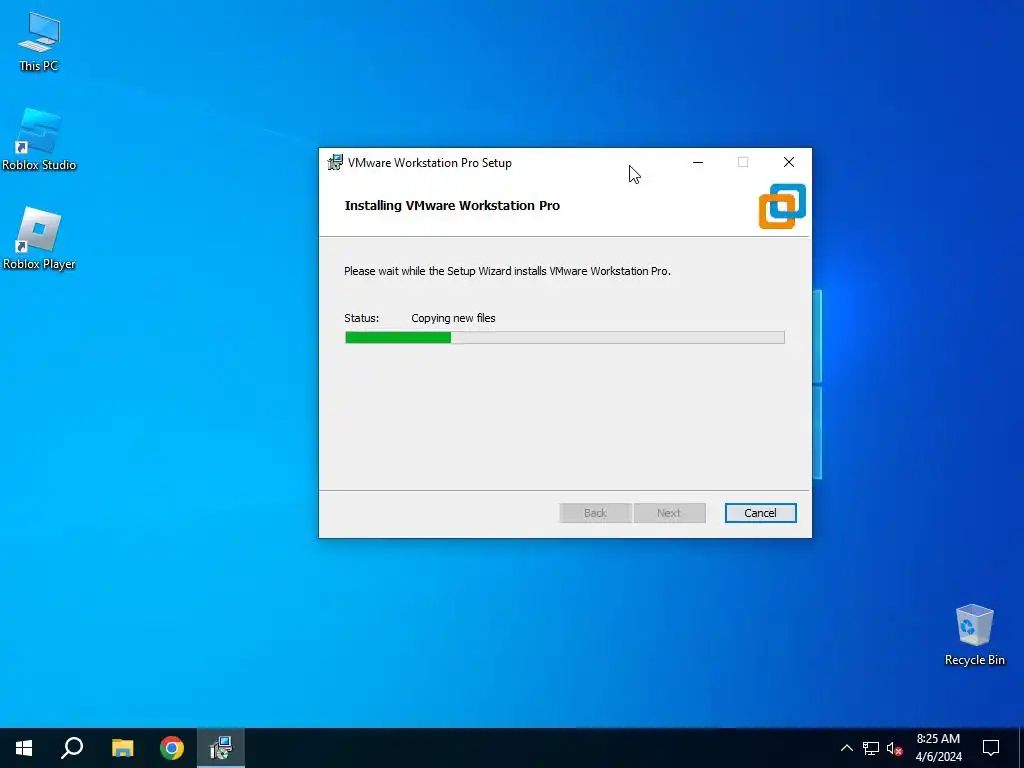Open the Windows Start menu
This screenshot has height=768, width=1024.
click(x=24, y=748)
